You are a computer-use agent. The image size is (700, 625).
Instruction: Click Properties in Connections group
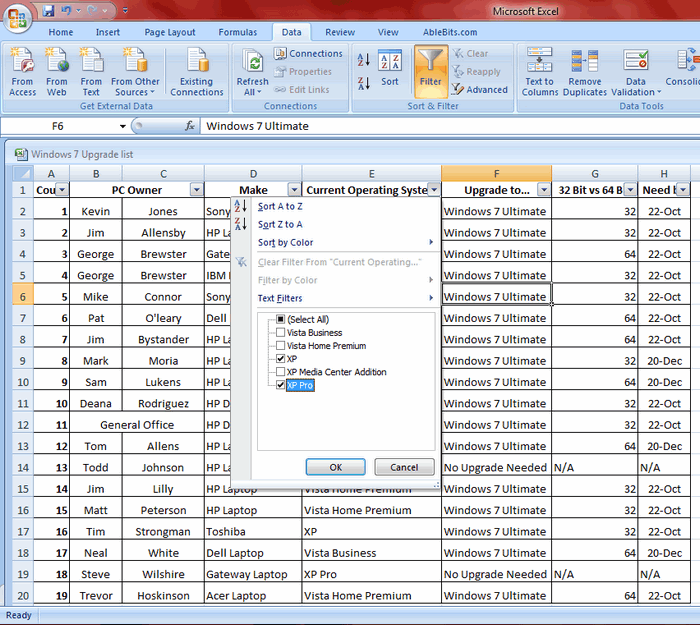(x=304, y=71)
